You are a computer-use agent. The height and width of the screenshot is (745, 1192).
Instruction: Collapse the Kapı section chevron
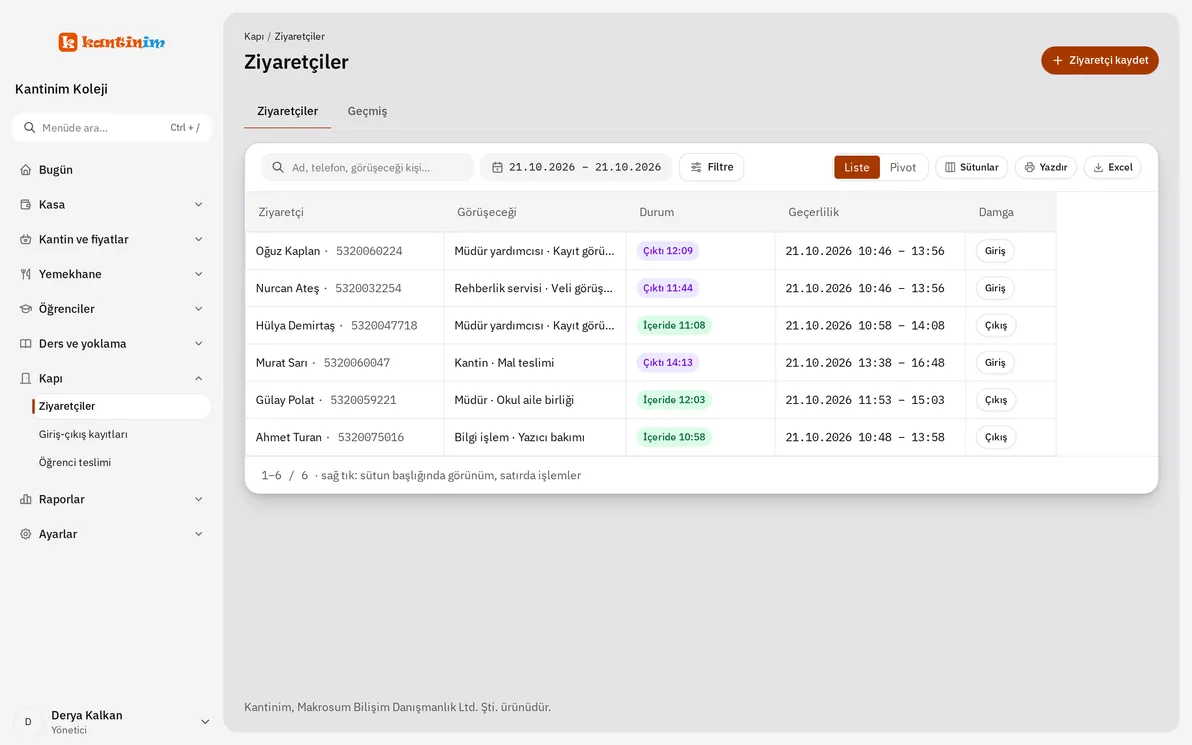tap(198, 379)
